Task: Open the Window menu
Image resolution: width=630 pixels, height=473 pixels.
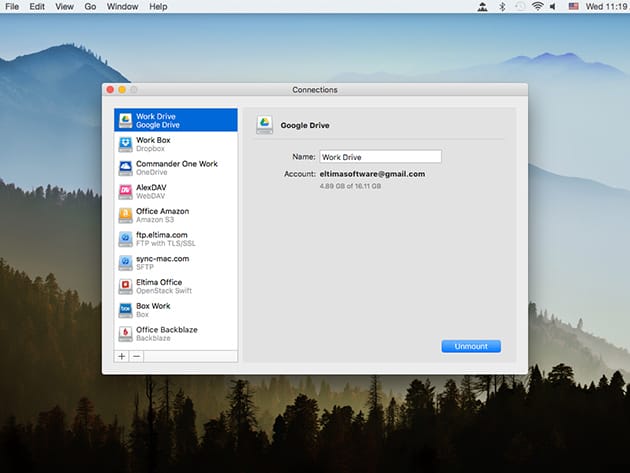Action: pos(122,7)
